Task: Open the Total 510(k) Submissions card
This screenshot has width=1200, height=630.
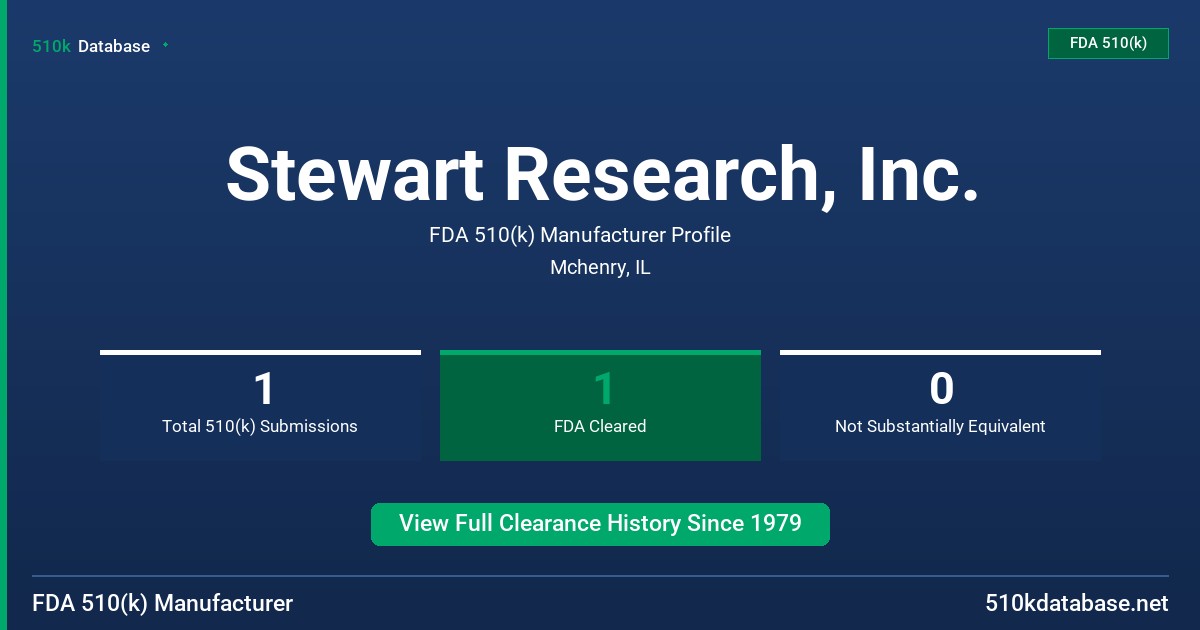Action: (260, 405)
